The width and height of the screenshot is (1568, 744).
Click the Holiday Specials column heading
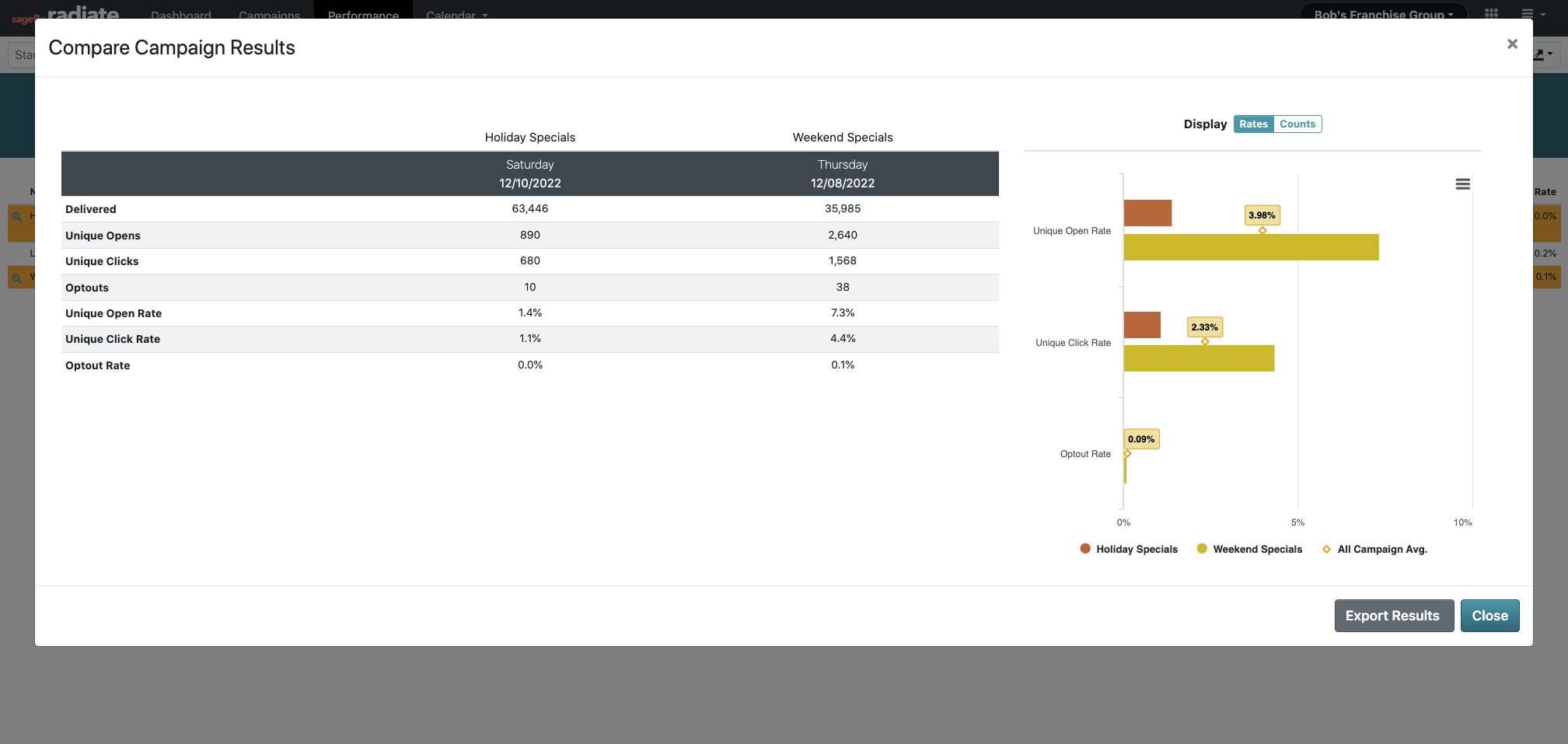(530, 138)
